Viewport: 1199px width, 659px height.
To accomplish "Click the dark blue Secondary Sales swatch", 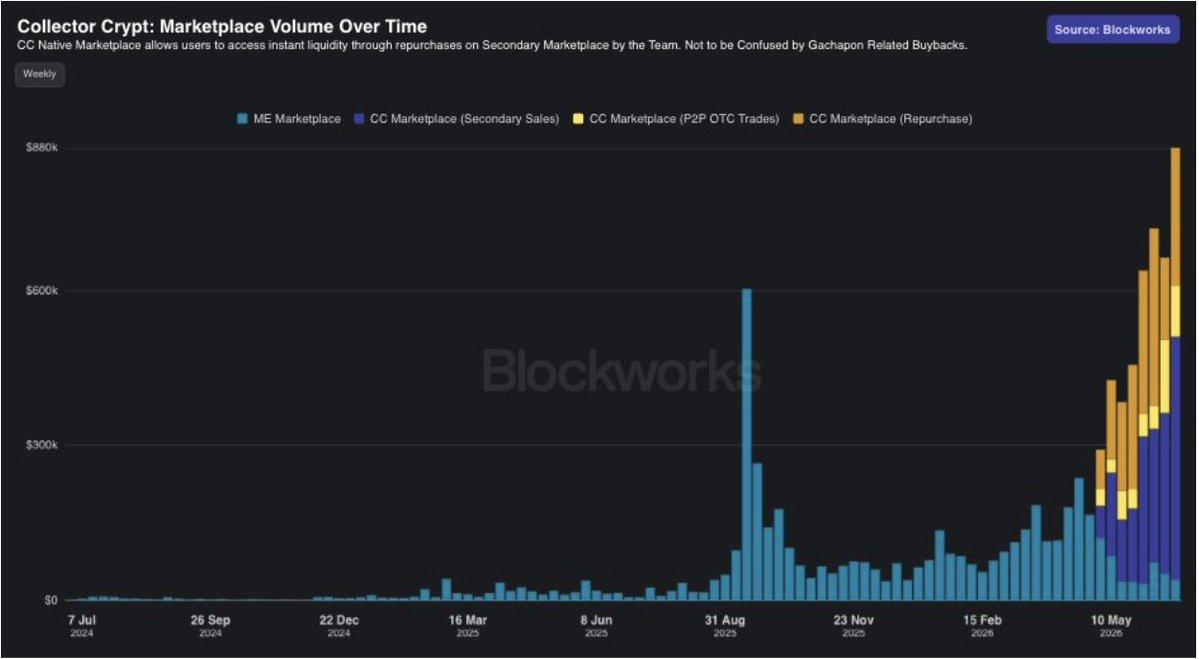I will [359, 119].
